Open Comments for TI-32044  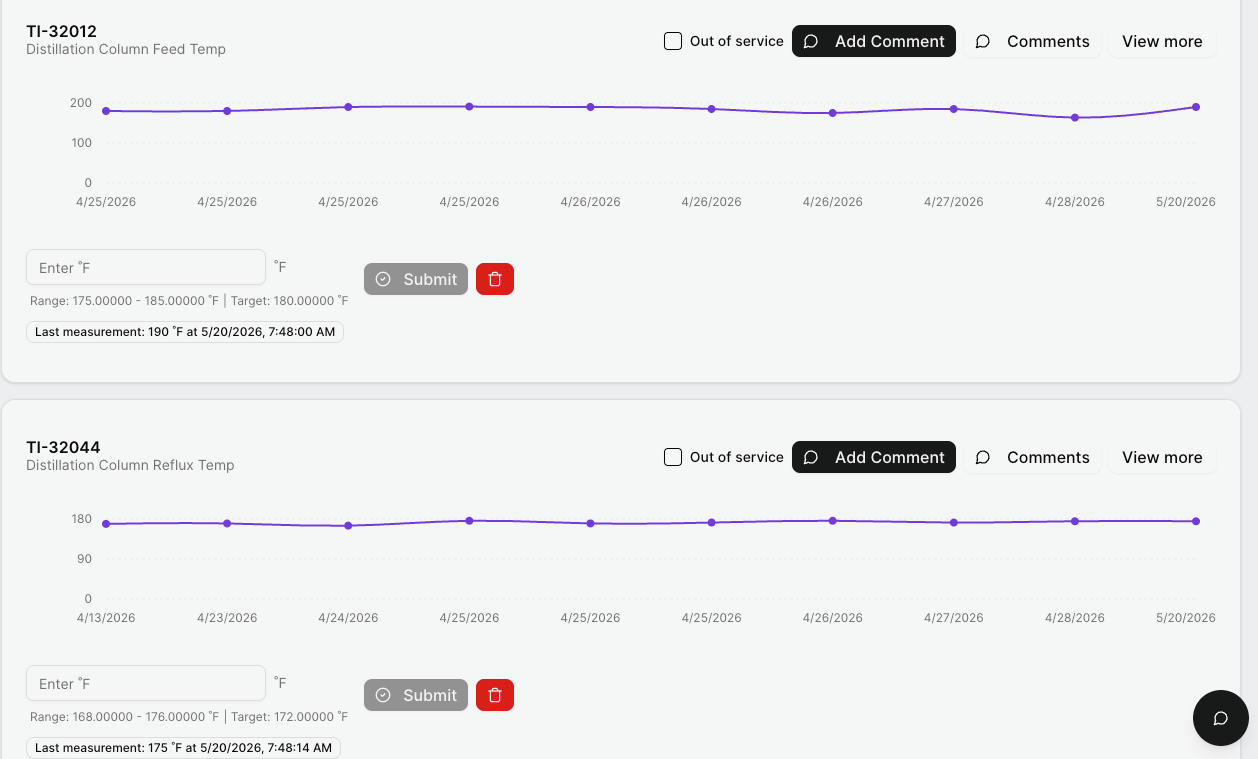[1032, 457]
